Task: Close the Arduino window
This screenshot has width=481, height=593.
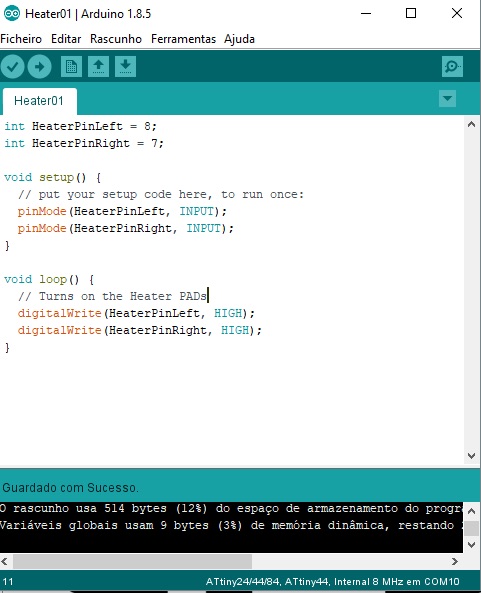Action: coord(457,14)
